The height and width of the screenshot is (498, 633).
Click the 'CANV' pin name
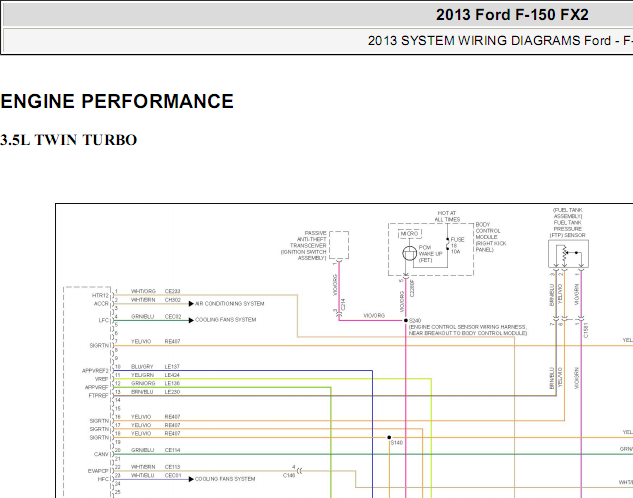101,454
